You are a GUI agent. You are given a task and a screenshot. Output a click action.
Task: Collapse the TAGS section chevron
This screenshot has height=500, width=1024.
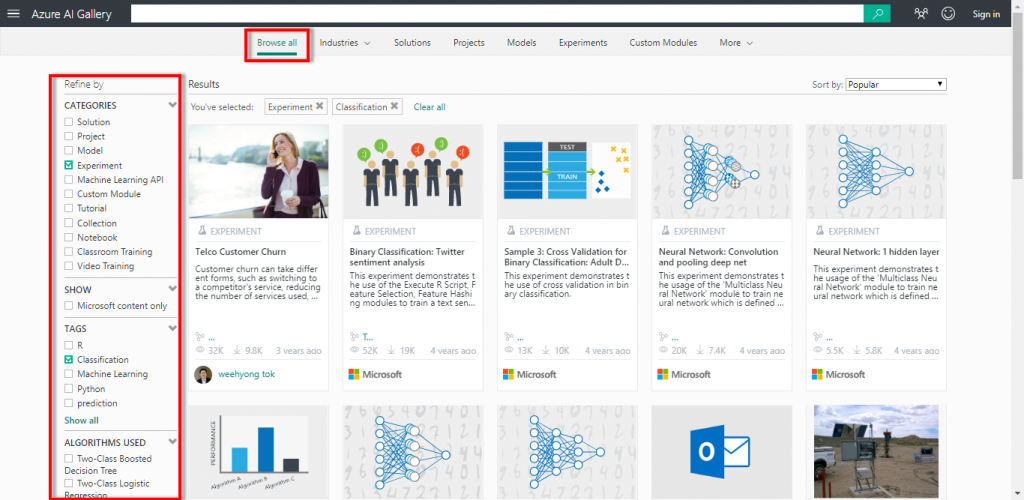tap(172, 328)
